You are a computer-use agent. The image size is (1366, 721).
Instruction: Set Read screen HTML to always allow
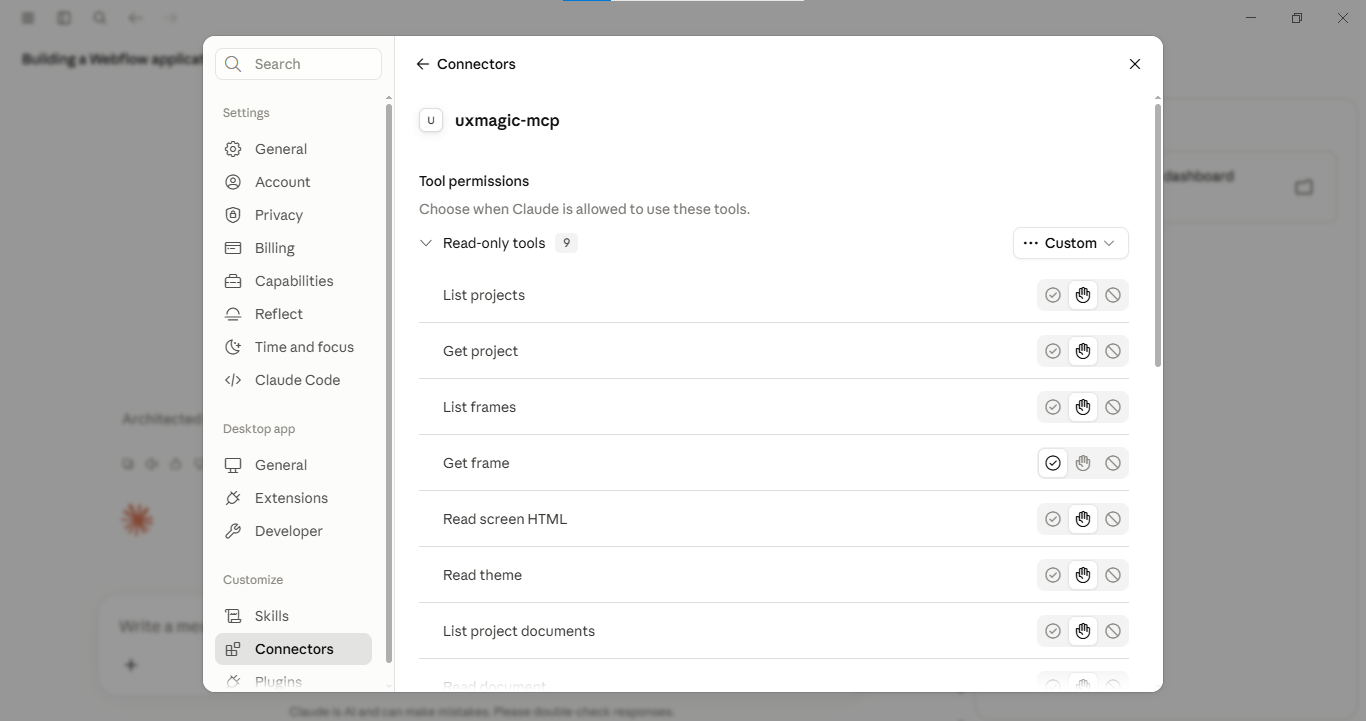(x=1053, y=519)
